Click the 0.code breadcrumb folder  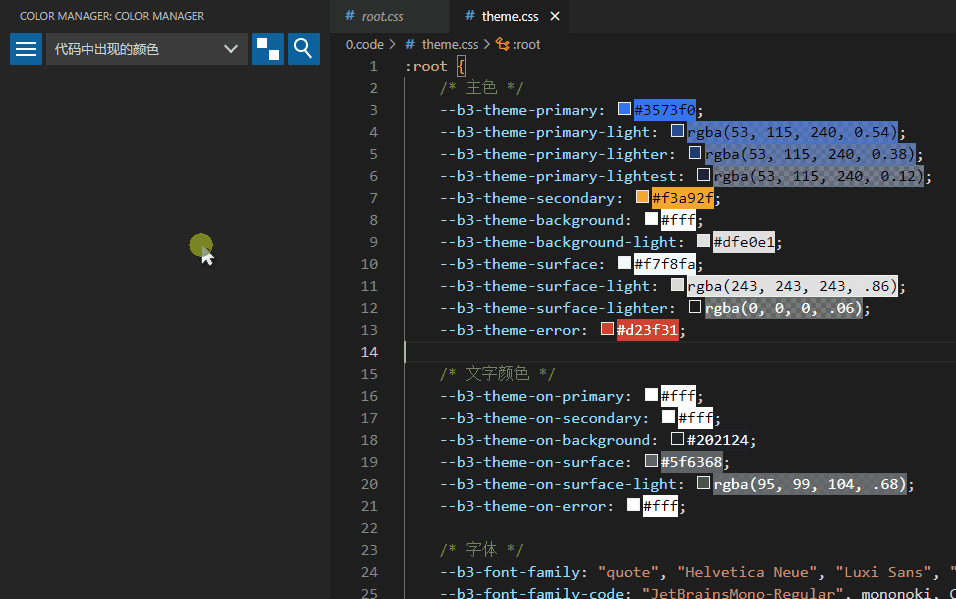365,44
